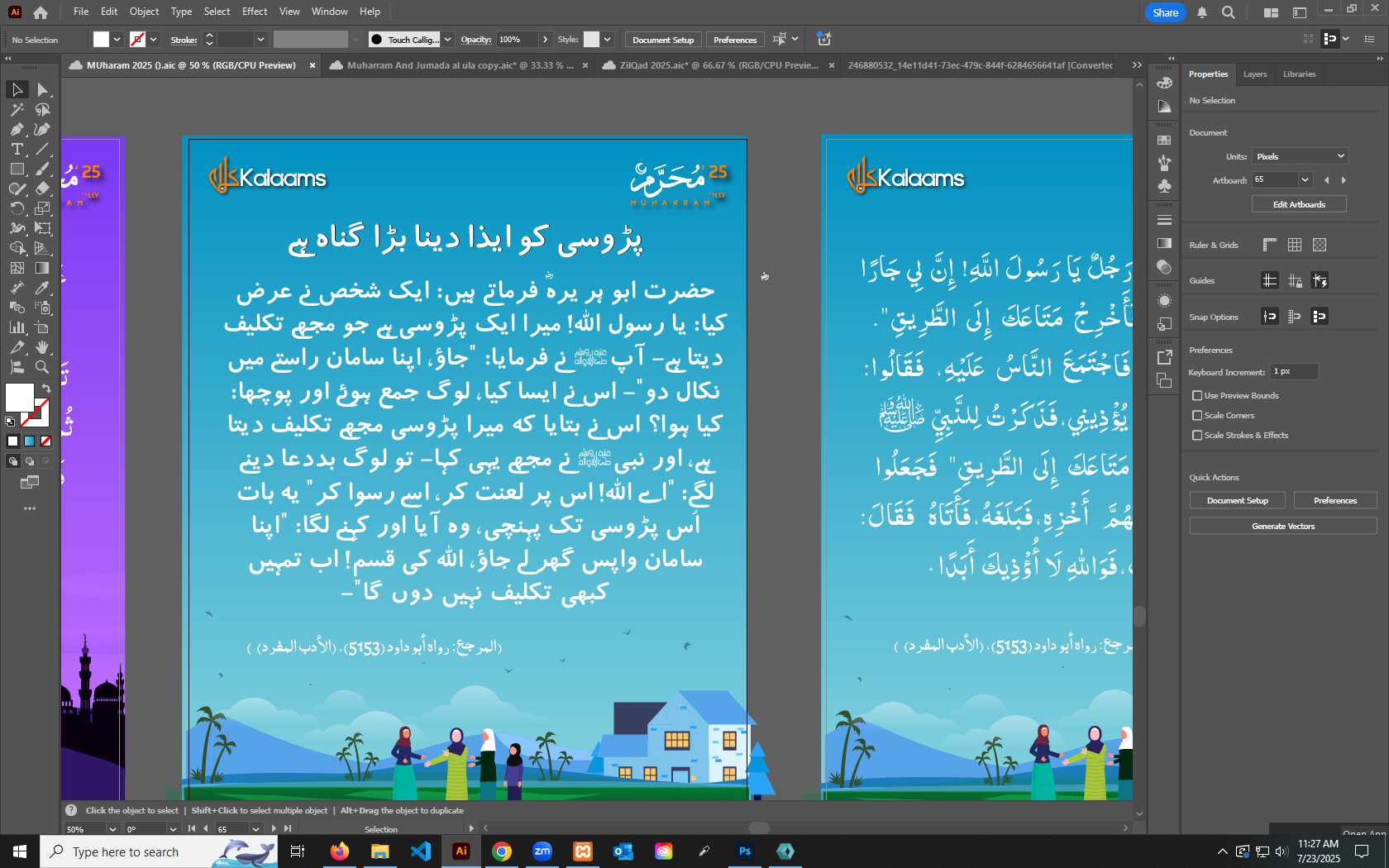Viewport: 1389px width, 868px height.
Task: Select the Lasso tool
Action: [42, 109]
